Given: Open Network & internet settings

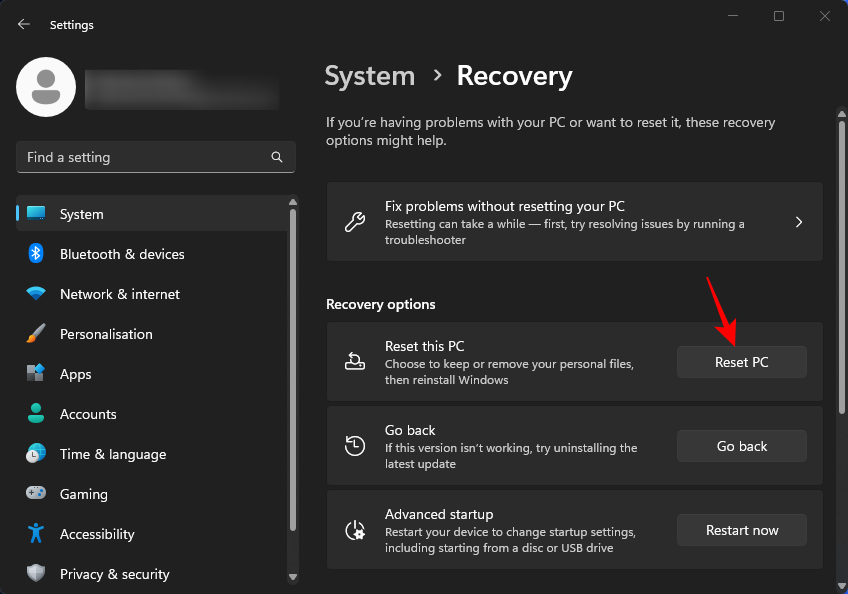Looking at the screenshot, I should 119,294.
